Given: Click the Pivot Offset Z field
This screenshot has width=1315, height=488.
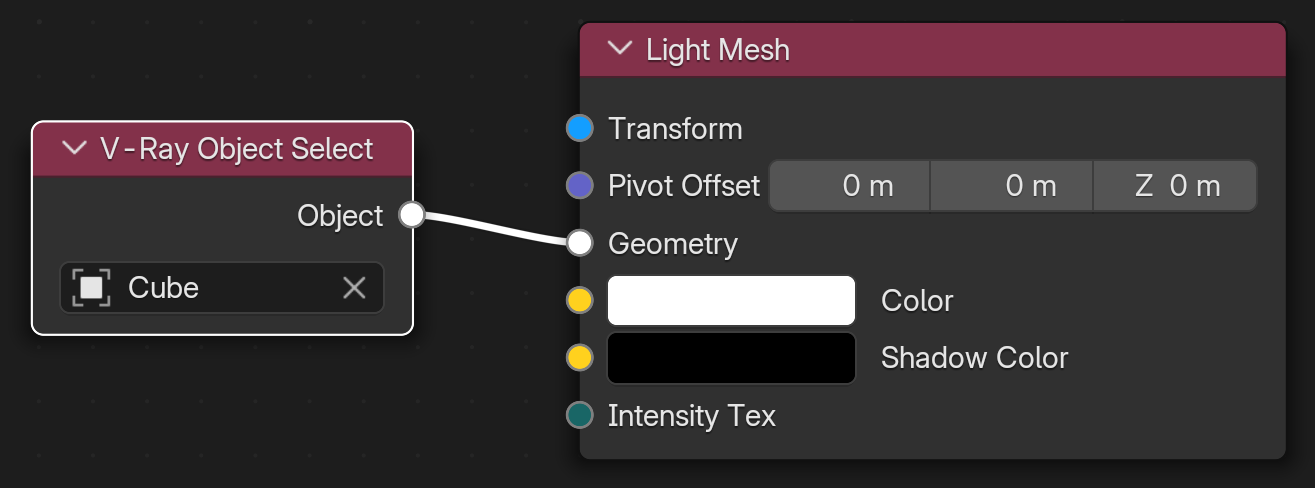Looking at the screenshot, I should (x=1175, y=186).
